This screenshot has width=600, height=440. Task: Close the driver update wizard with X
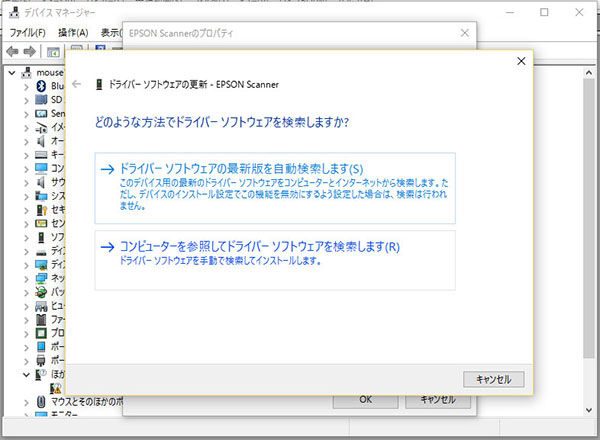coord(521,61)
